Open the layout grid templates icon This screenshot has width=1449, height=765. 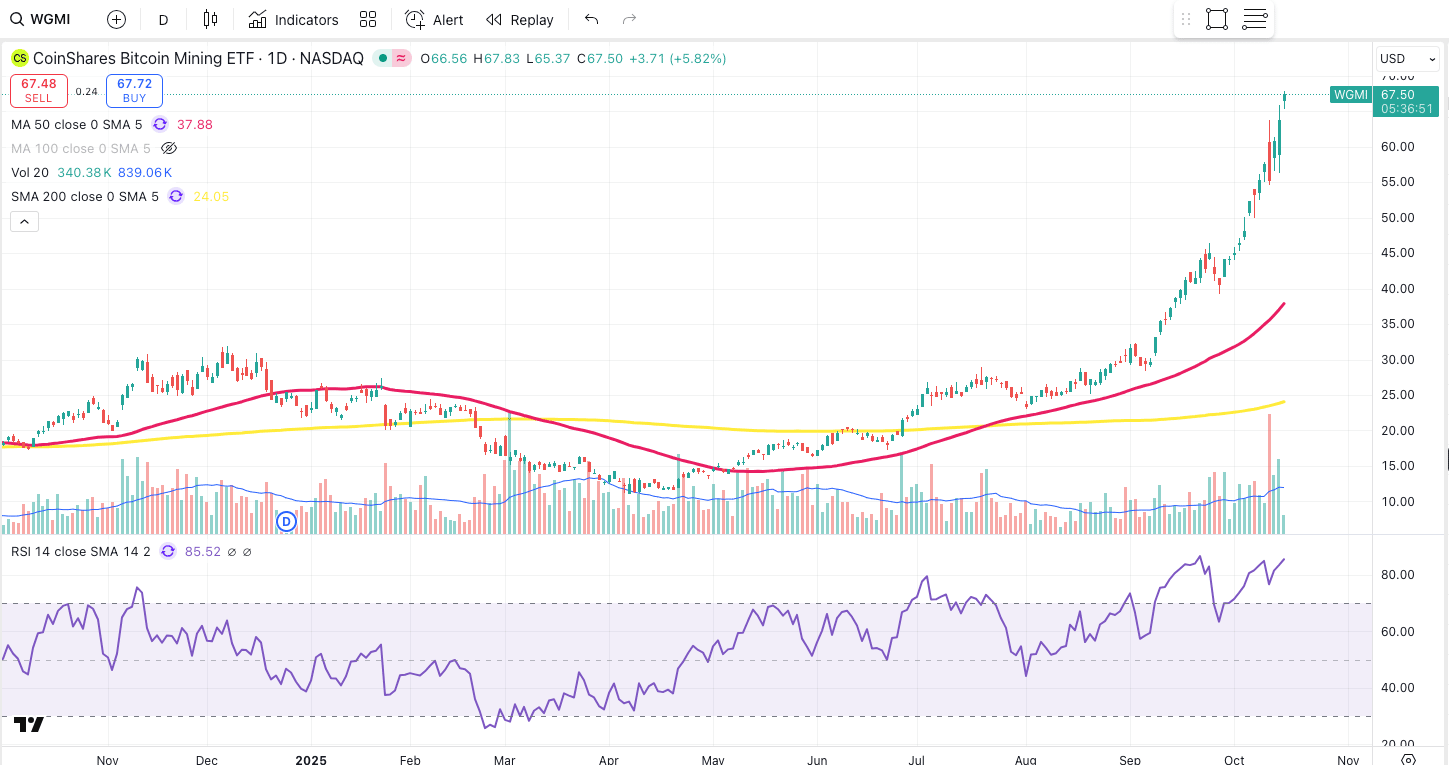click(x=368, y=20)
